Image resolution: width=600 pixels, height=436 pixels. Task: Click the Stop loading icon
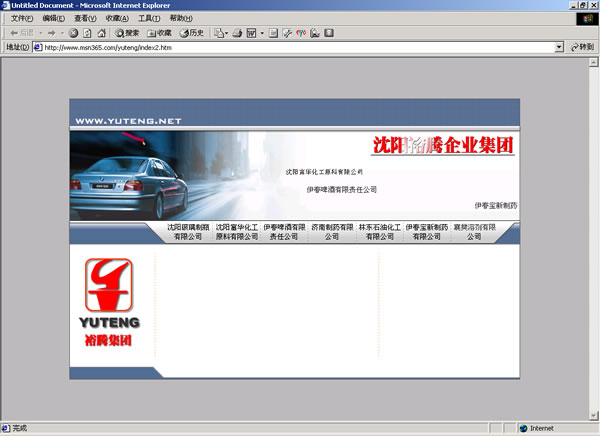coord(73,33)
